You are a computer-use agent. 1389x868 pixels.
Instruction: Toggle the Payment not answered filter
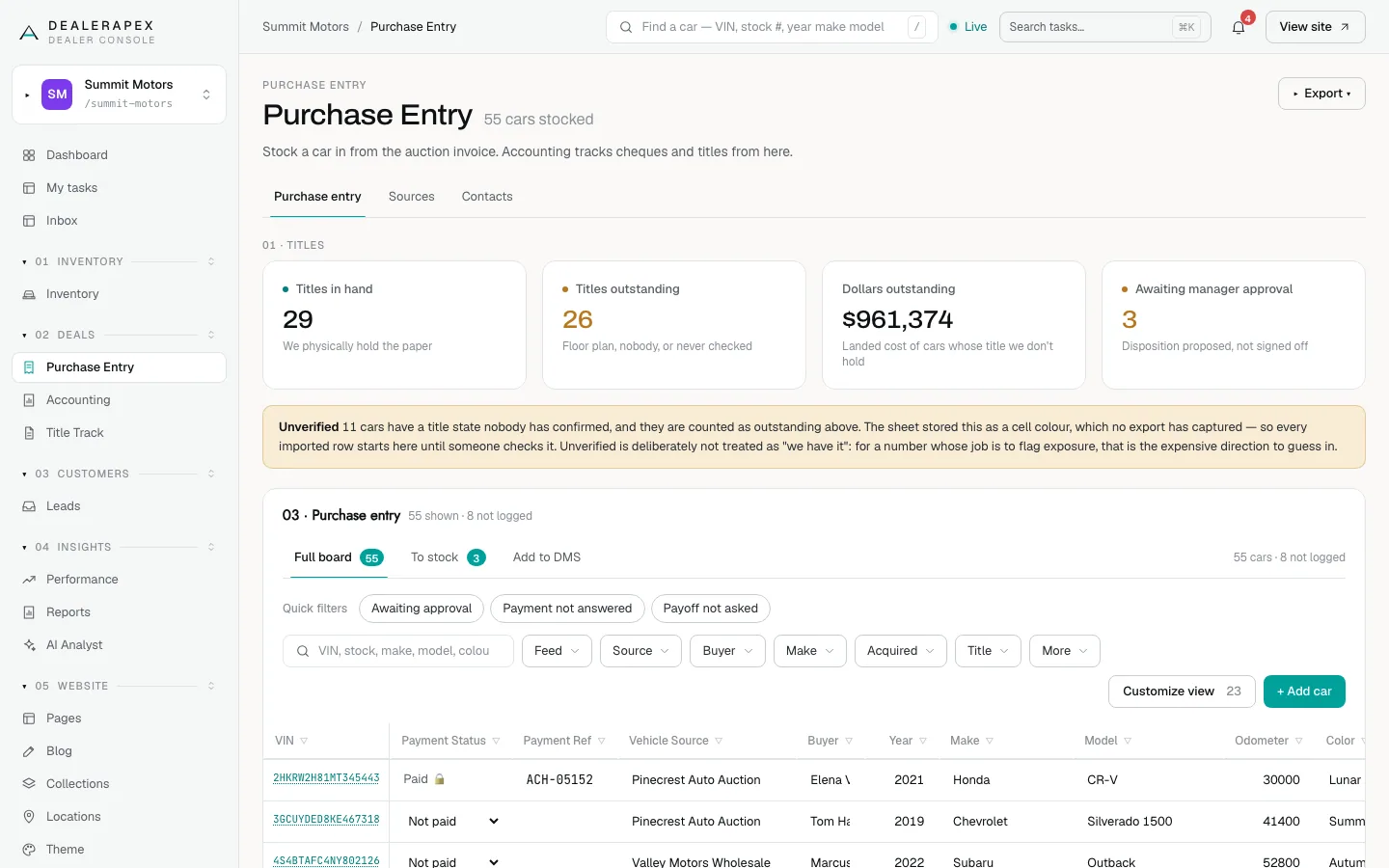567,609
